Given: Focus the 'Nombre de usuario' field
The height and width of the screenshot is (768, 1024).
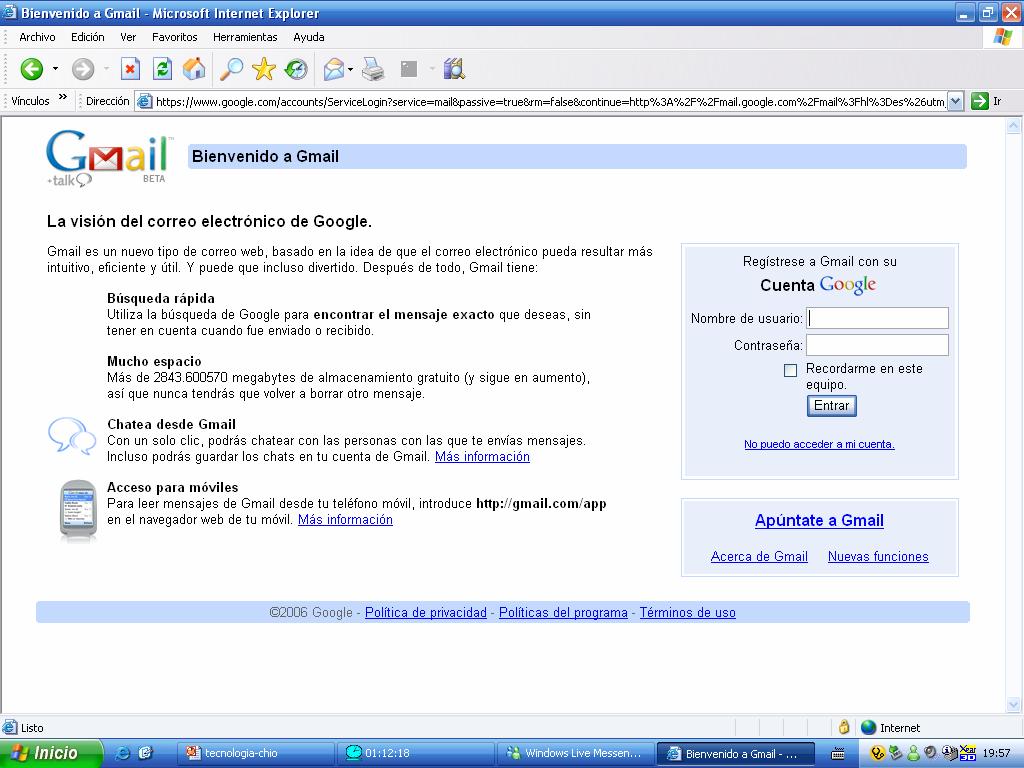Looking at the screenshot, I should tap(877, 318).
